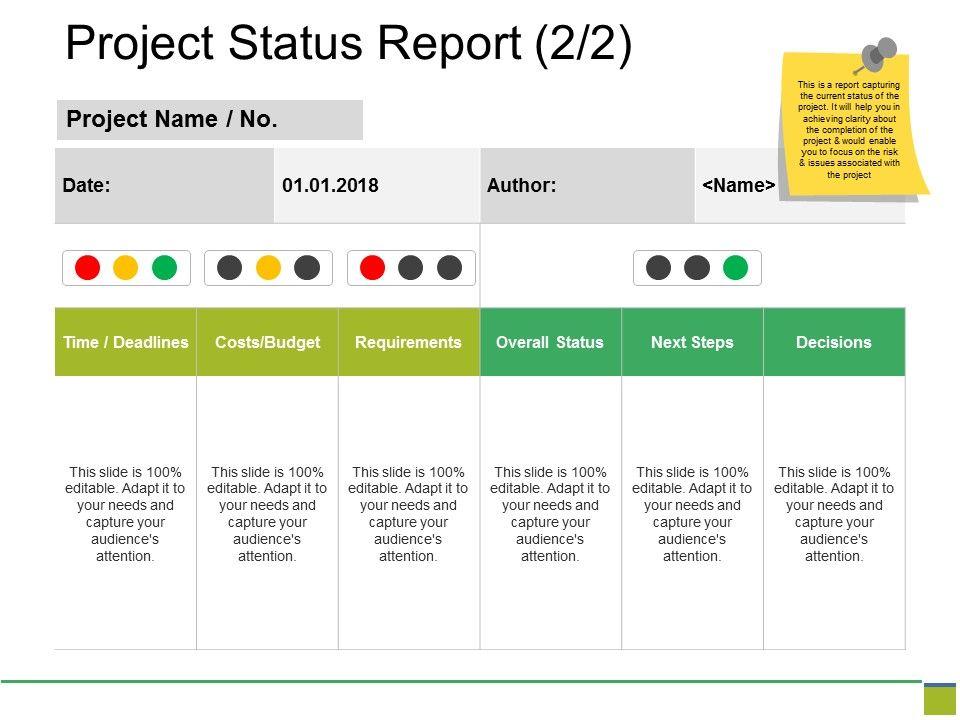Select the Decisions column header
Screen dimensions: 960x720
coord(834,342)
